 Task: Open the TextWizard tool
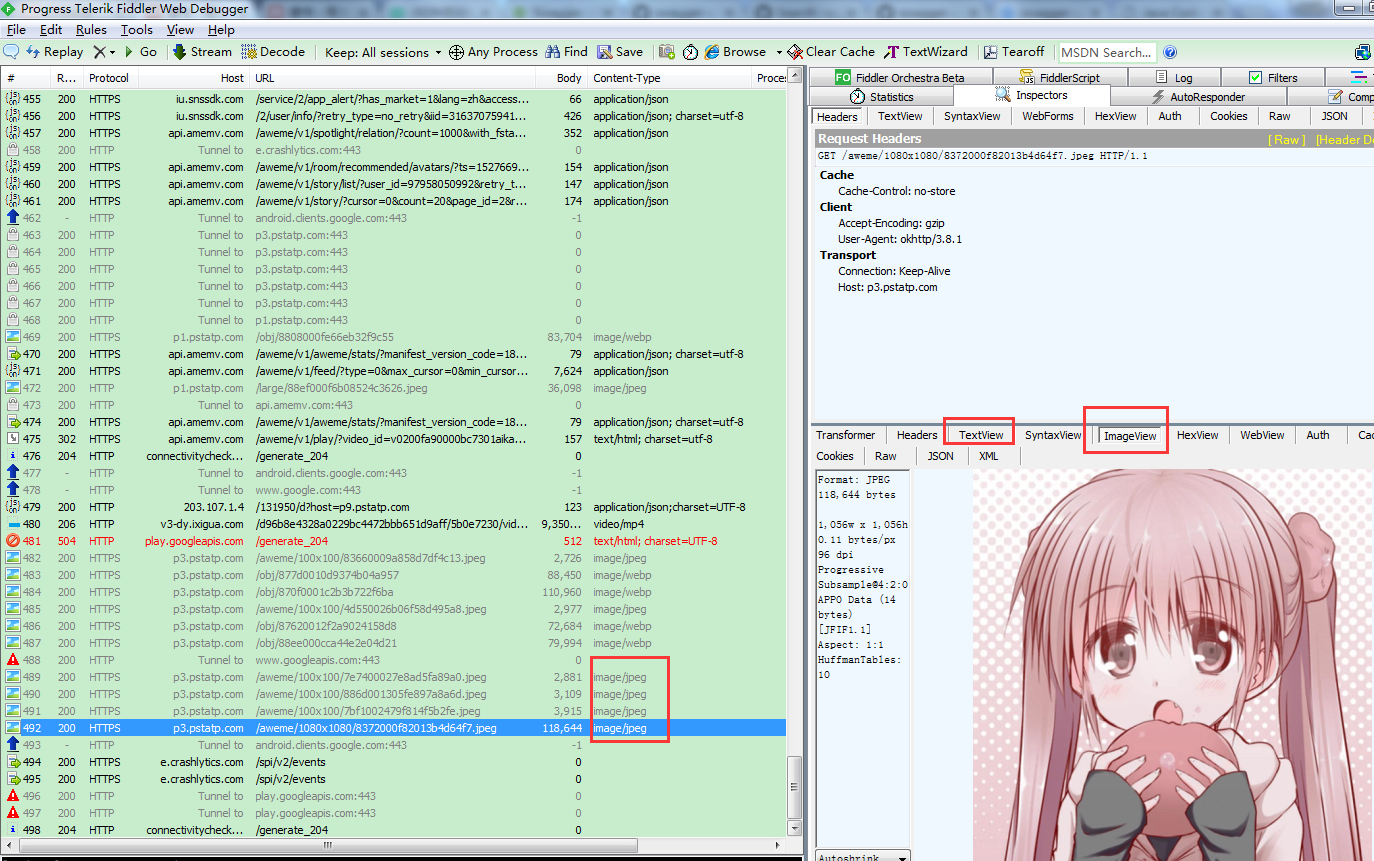[x=926, y=52]
